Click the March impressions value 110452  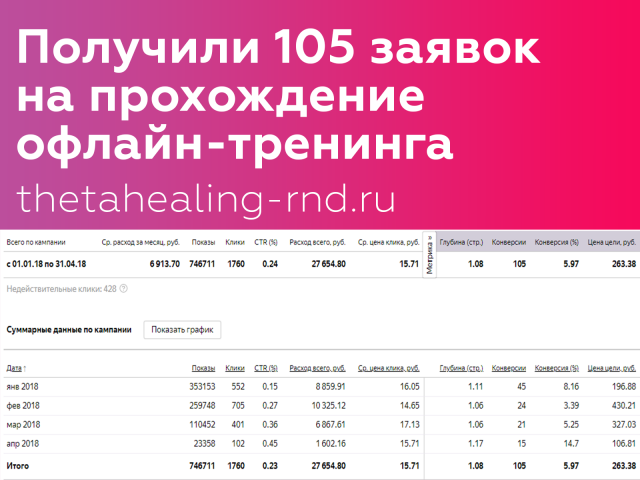[x=202, y=424]
